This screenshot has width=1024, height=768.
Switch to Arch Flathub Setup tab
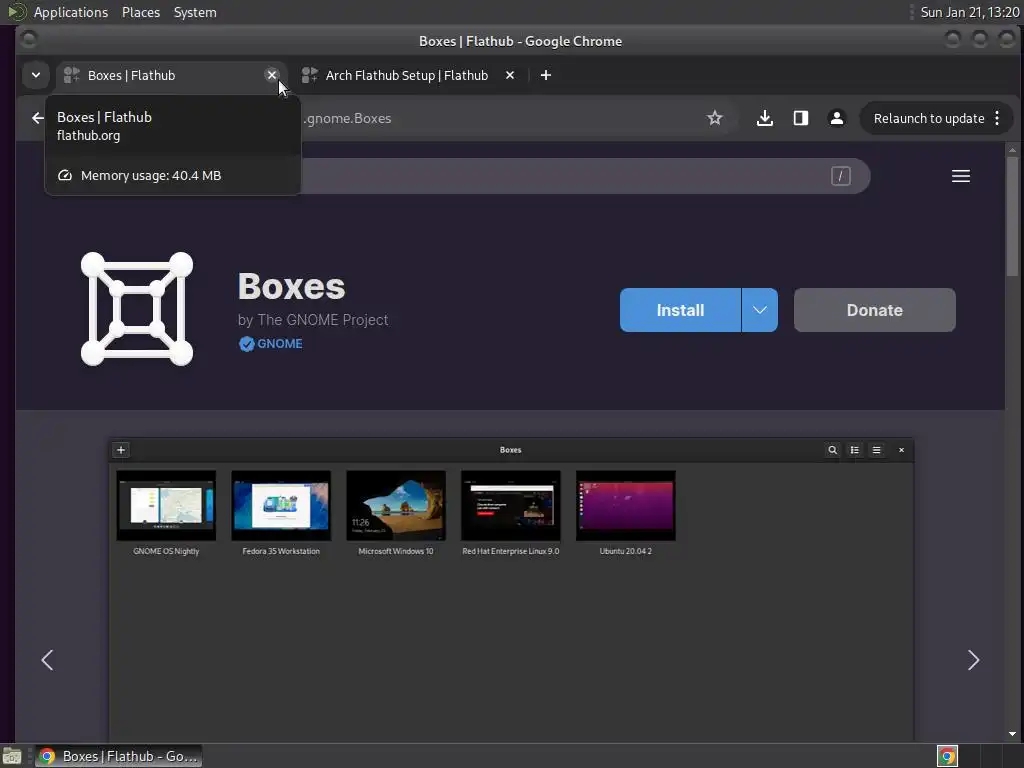408,75
